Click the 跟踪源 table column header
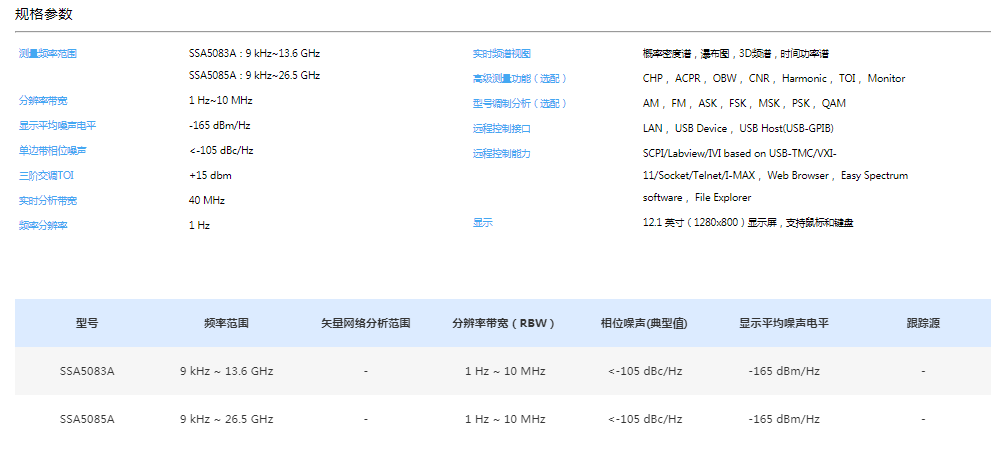The image size is (991, 461). [923, 323]
